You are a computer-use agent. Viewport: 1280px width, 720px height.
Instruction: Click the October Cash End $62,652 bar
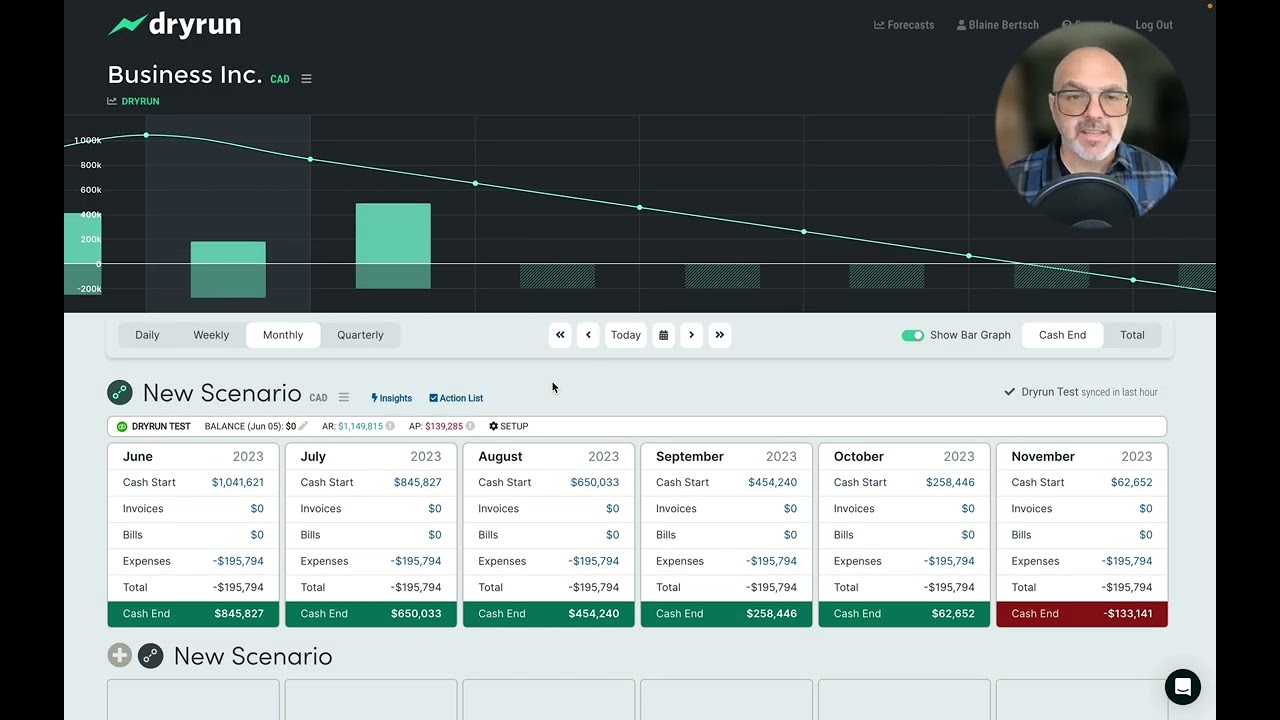(904, 614)
